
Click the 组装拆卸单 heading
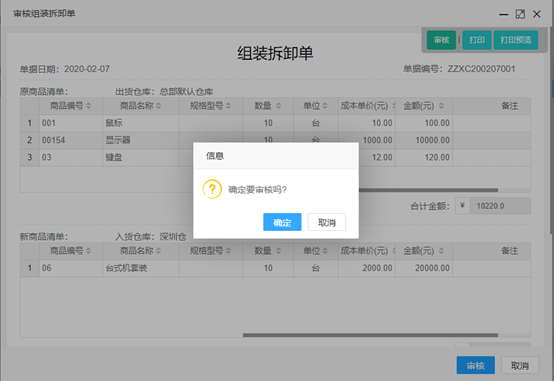point(275,53)
